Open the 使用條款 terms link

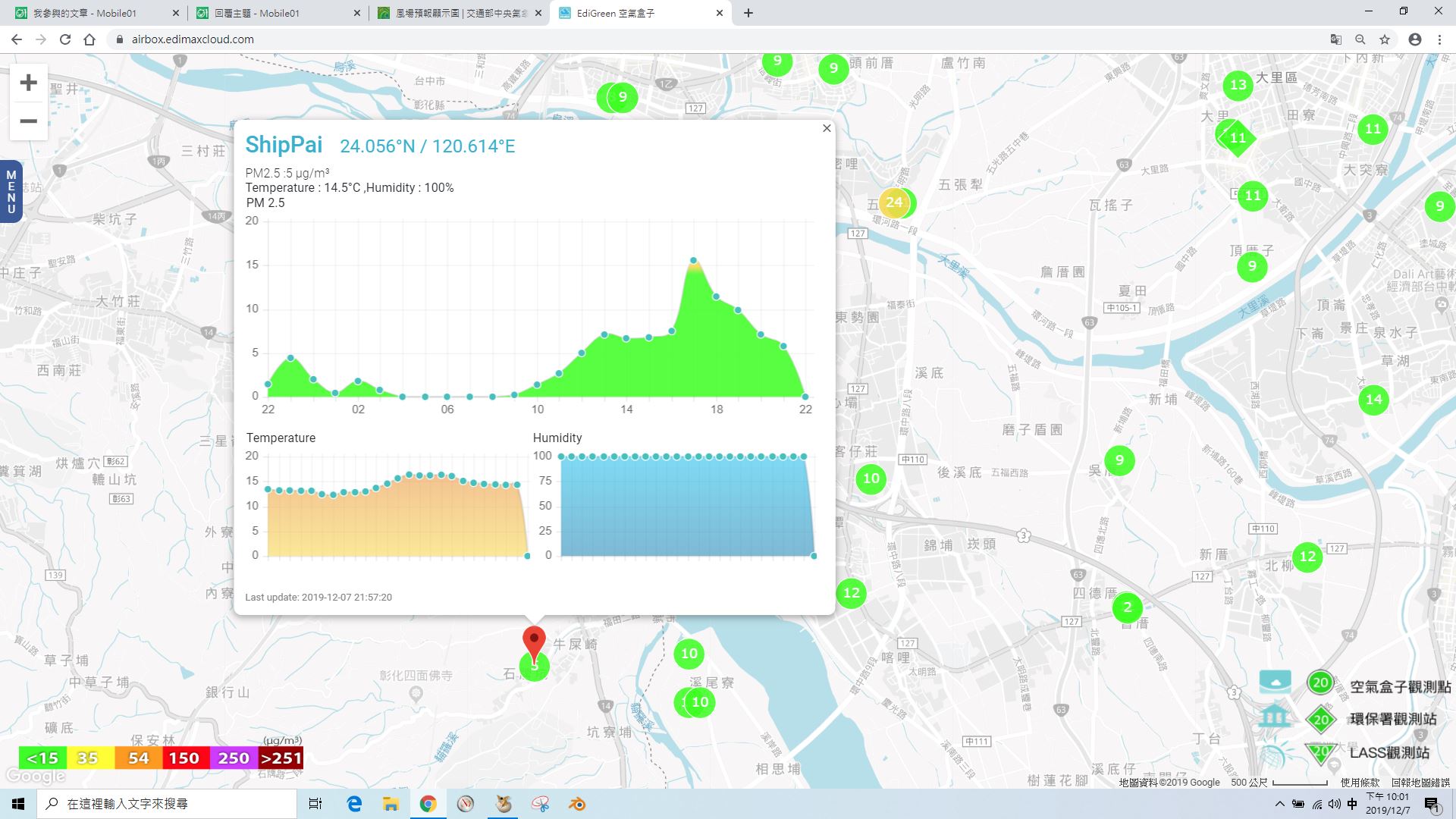point(1360,782)
